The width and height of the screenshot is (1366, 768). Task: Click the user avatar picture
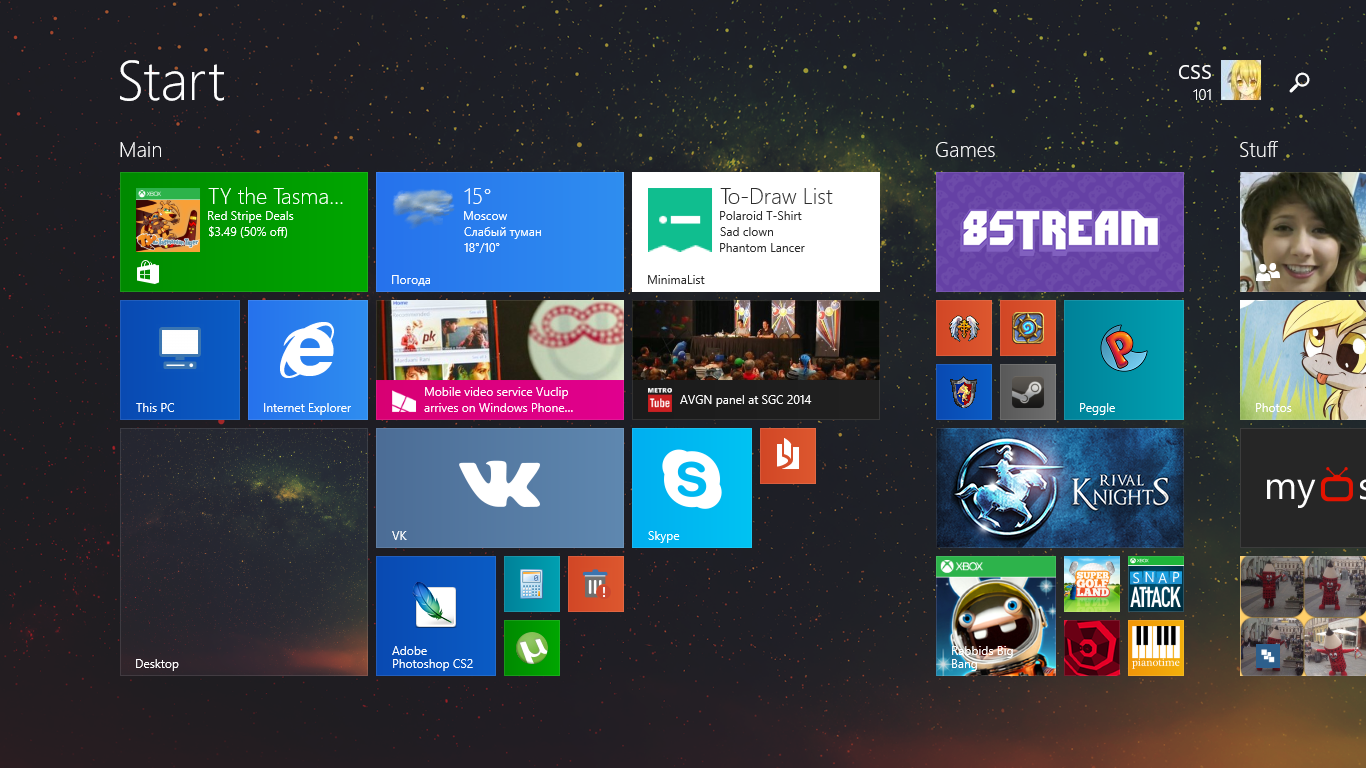[1241, 80]
